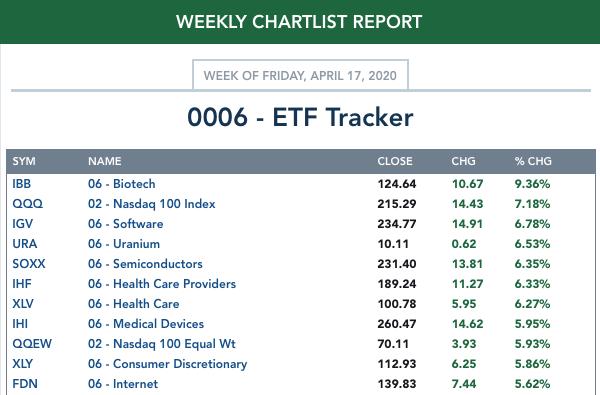Open the QQQ symbol link

point(28,204)
